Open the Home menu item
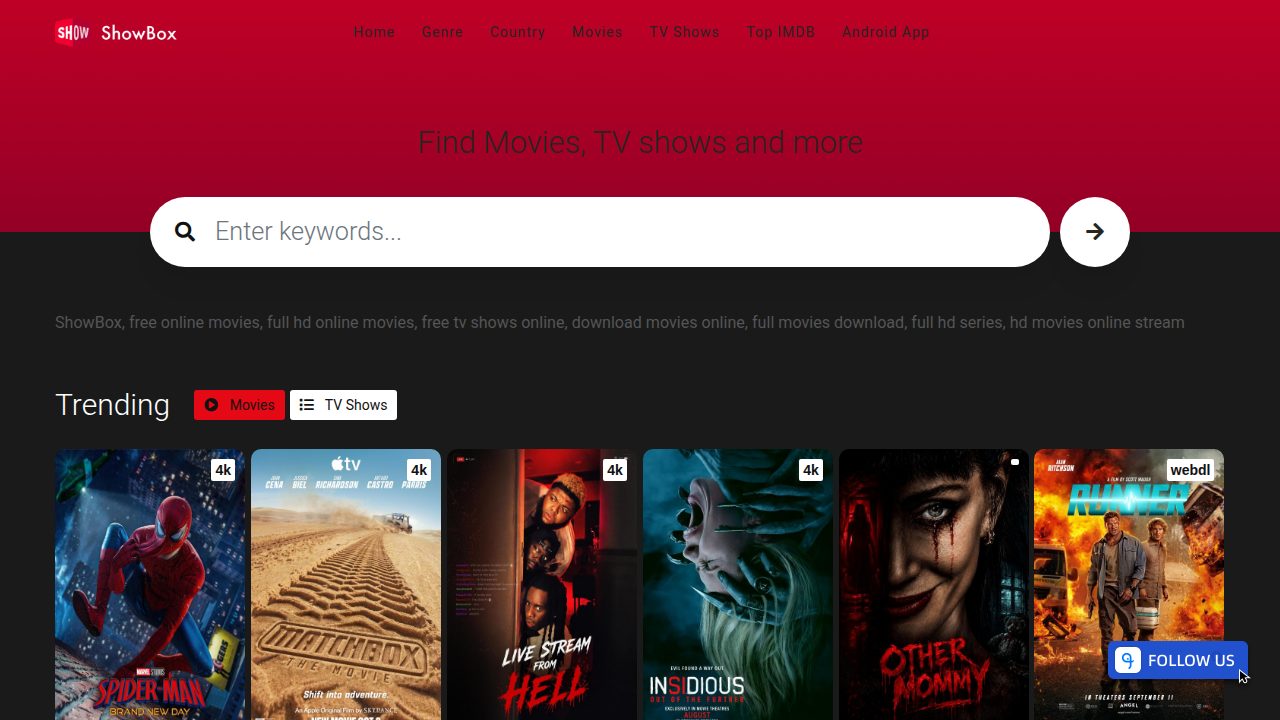The image size is (1280, 720). coord(374,32)
